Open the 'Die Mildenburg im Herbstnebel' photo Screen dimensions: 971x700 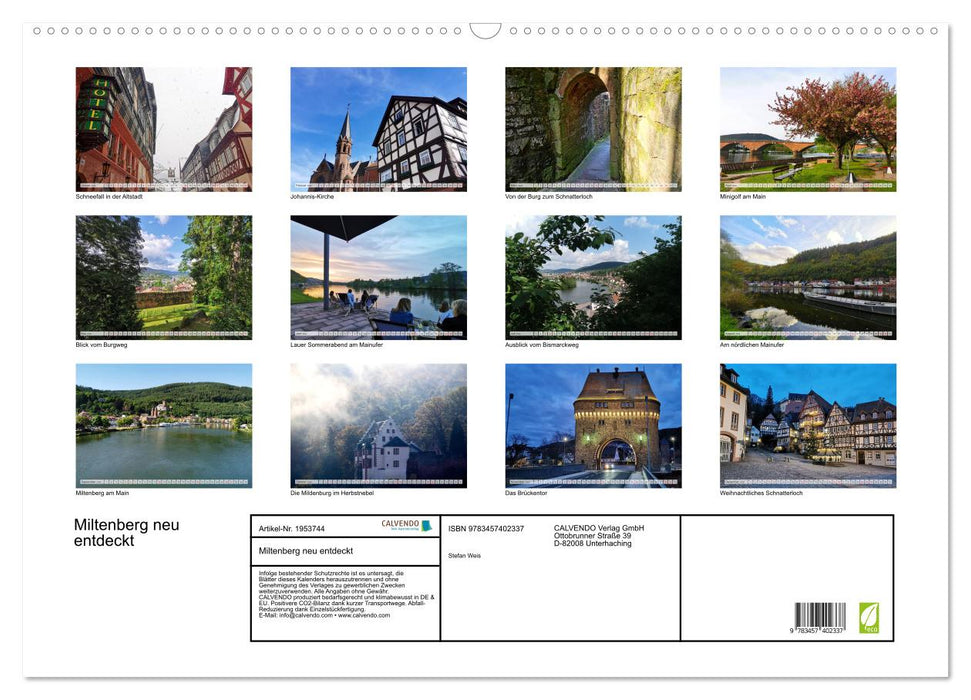378,426
